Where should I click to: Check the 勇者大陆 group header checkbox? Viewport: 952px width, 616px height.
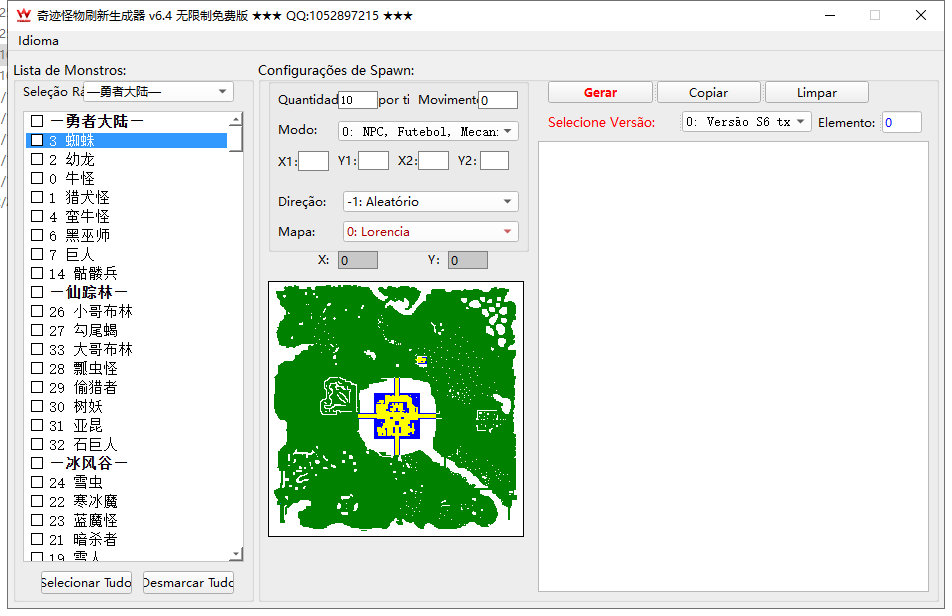point(37,121)
